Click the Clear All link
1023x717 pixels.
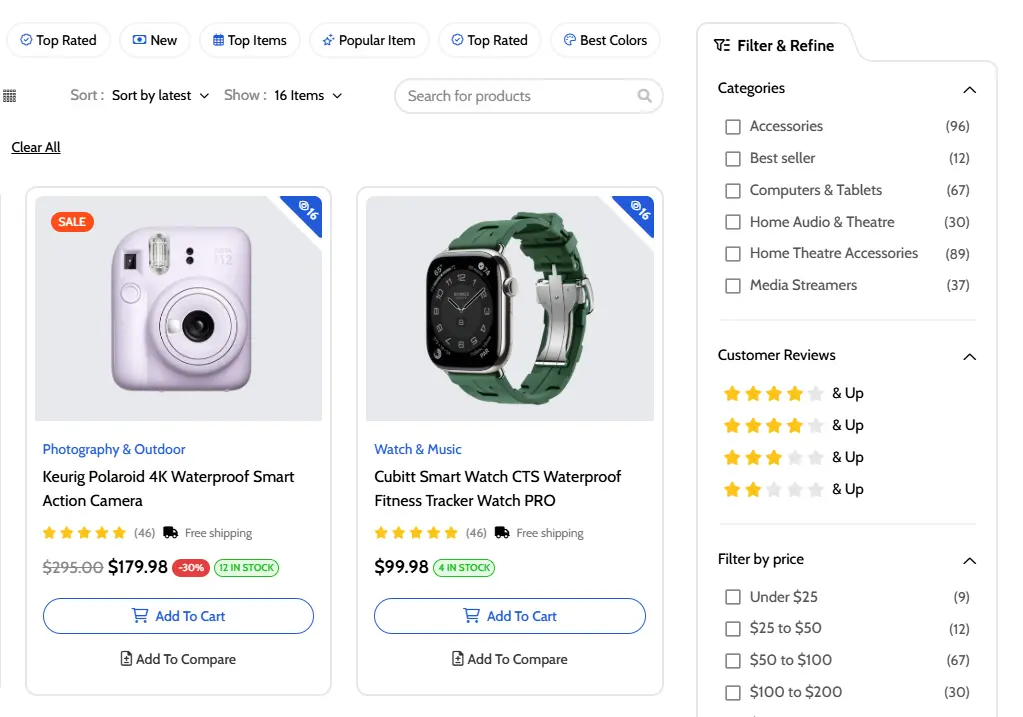click(x=36, y=147)
